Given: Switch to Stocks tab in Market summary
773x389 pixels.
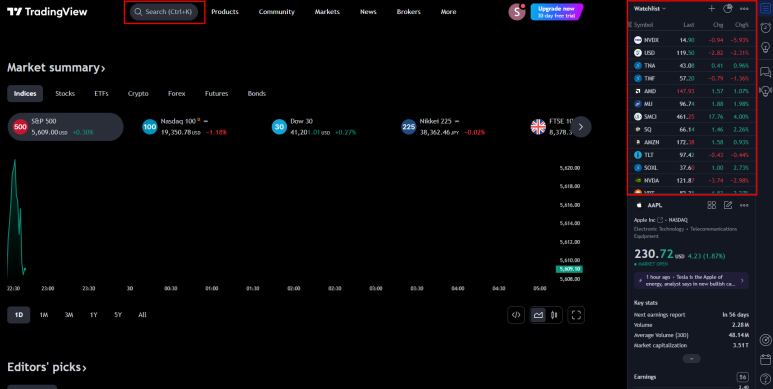Looking at the screenshot, I should click(x=65, y=94).
